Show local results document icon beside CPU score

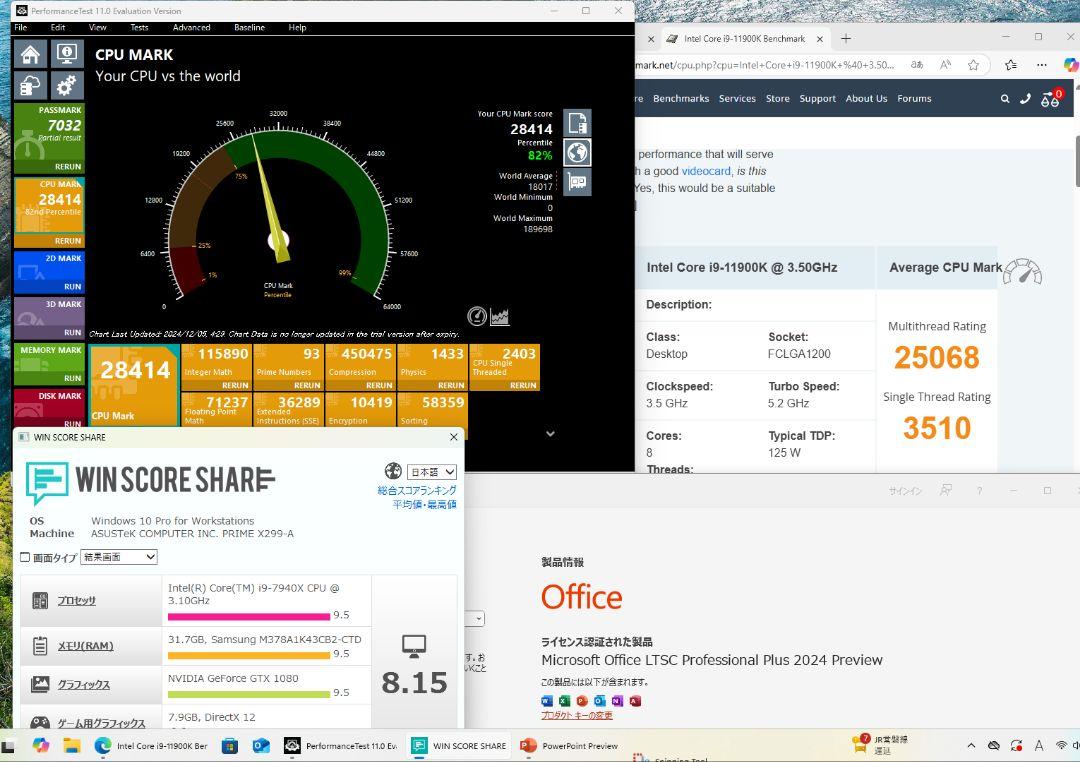coord(577,123)
